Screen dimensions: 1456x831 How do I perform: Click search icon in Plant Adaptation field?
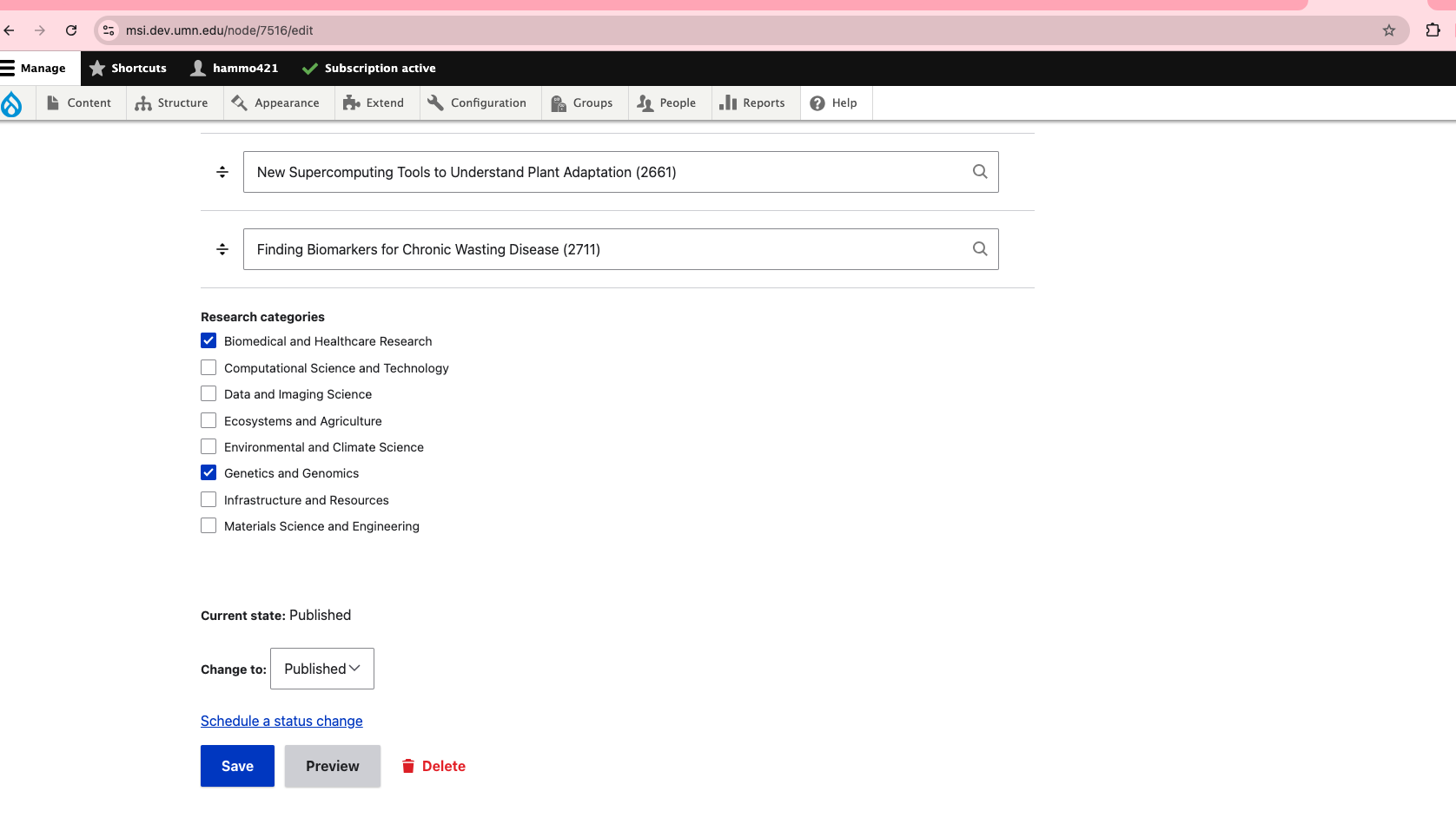979,172
